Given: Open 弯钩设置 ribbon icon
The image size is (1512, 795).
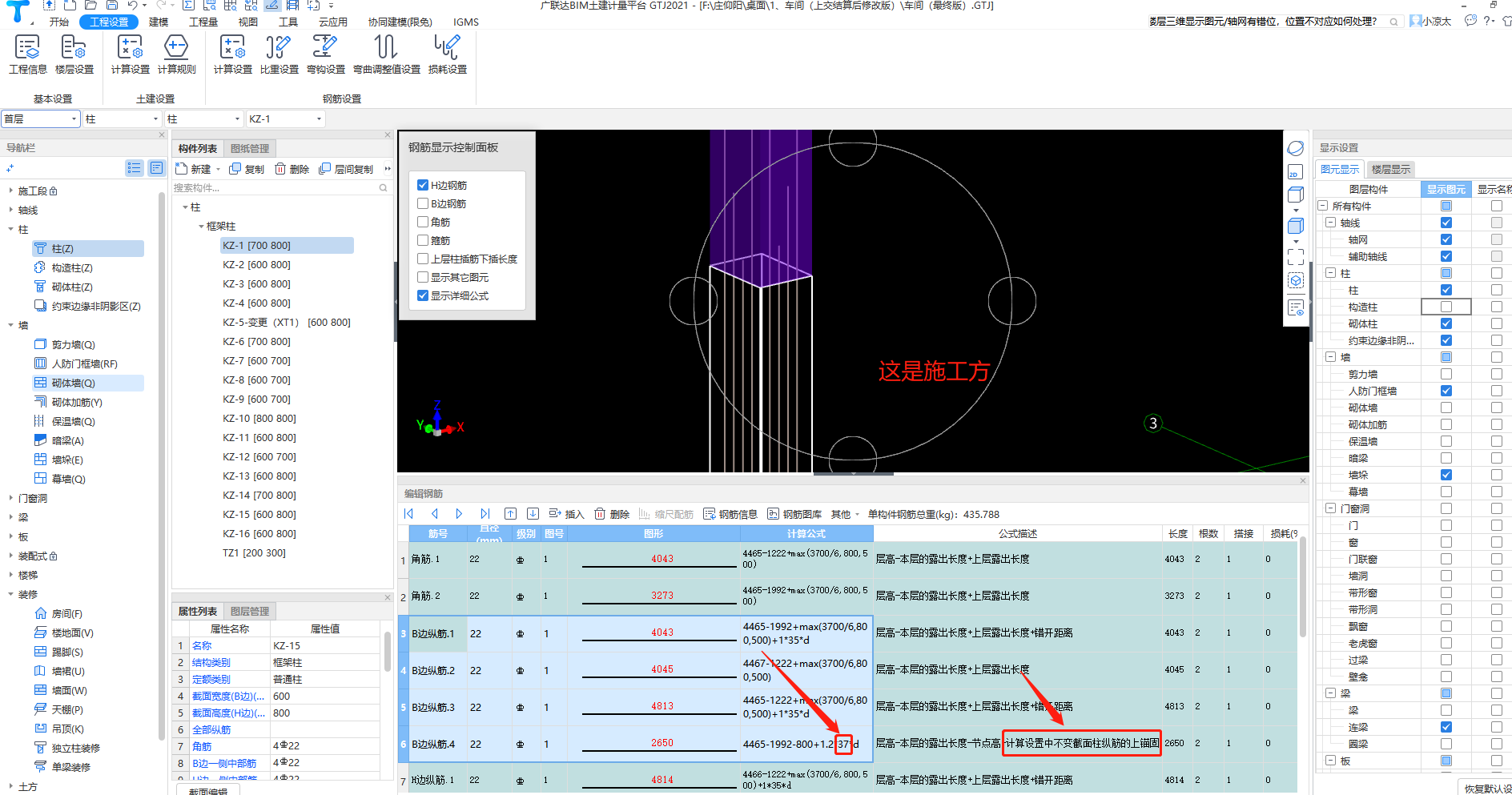Looking at the screenshot, I should point(326,54).
